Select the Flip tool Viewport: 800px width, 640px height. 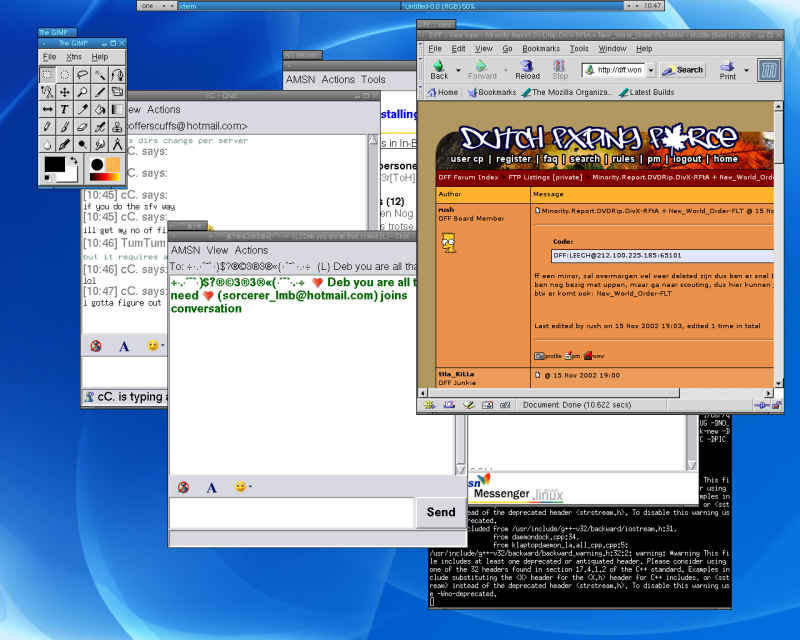click(47, 109)
